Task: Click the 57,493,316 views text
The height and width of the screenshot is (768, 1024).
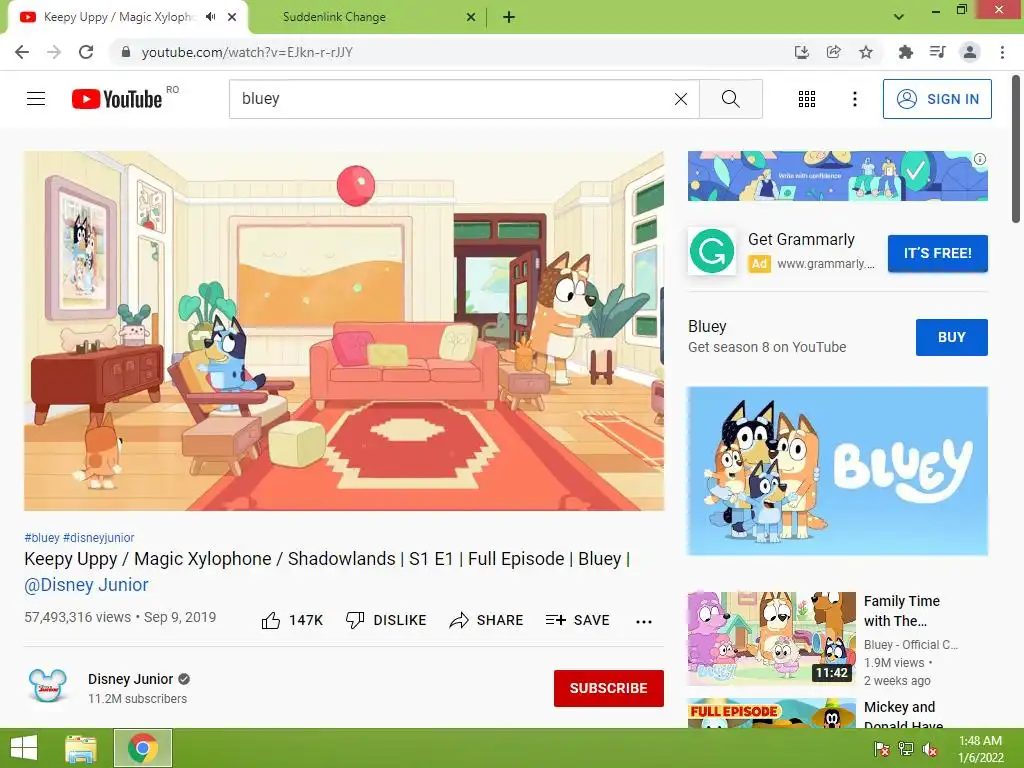Action: [x=78, y=617]
